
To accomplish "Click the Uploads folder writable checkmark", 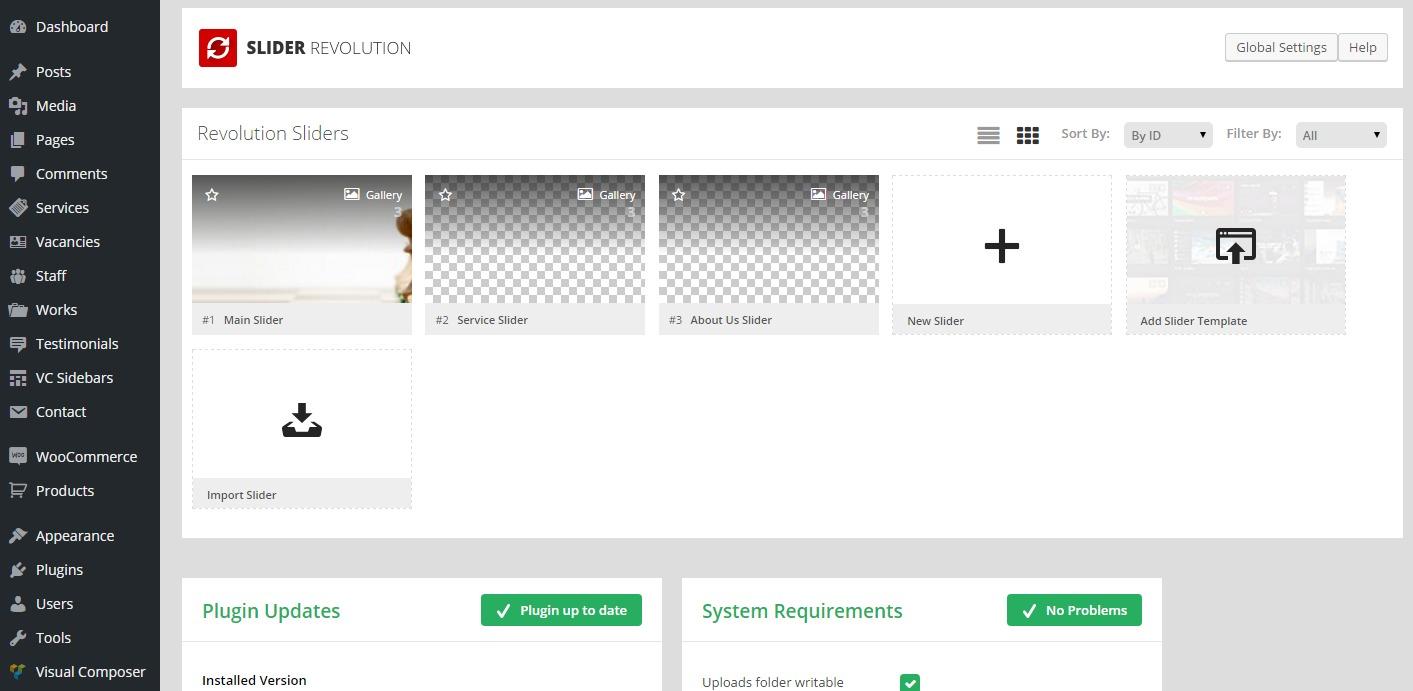I will pos(909,683).
